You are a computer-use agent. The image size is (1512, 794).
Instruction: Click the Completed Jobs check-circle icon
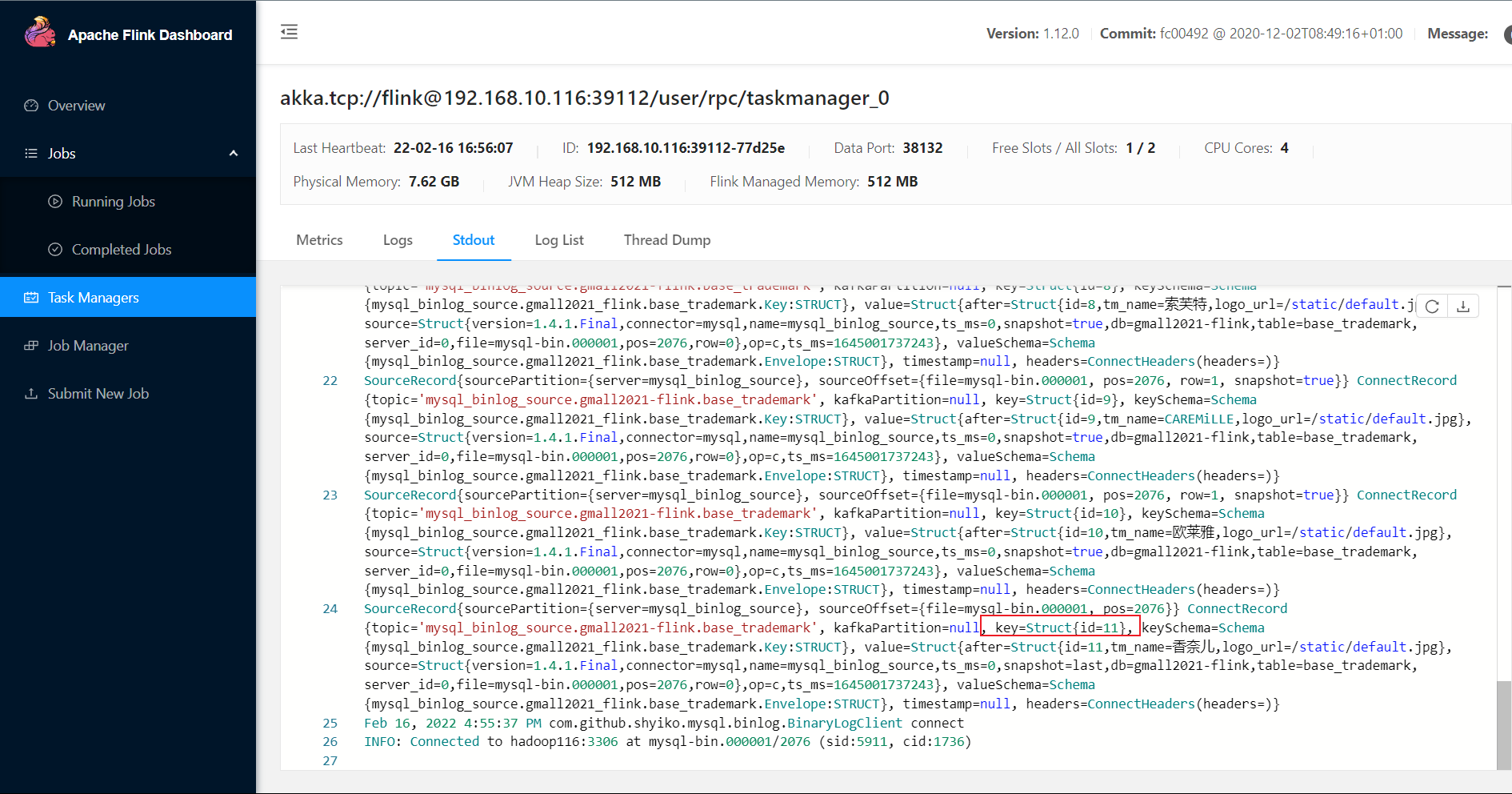tap(55, 250)
